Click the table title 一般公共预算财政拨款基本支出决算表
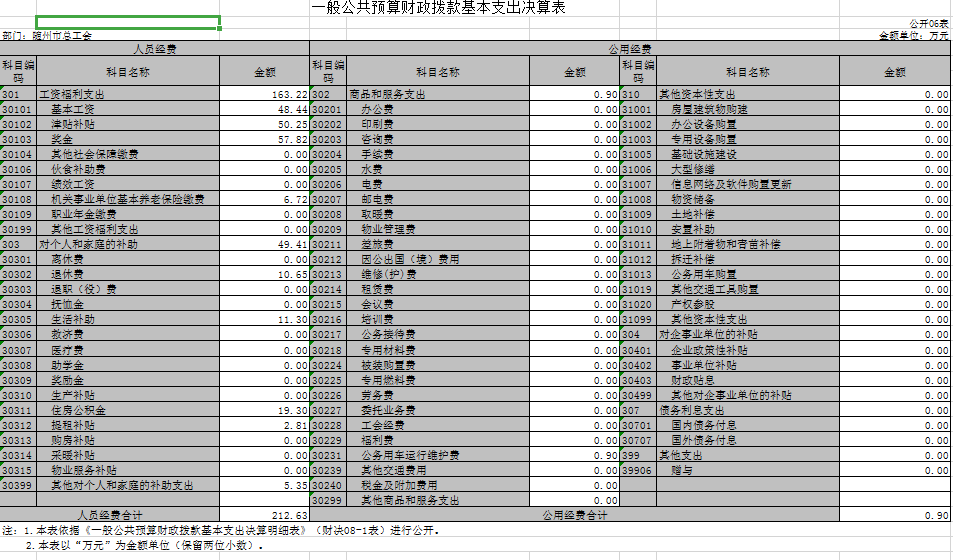 (x=438, y=8)
